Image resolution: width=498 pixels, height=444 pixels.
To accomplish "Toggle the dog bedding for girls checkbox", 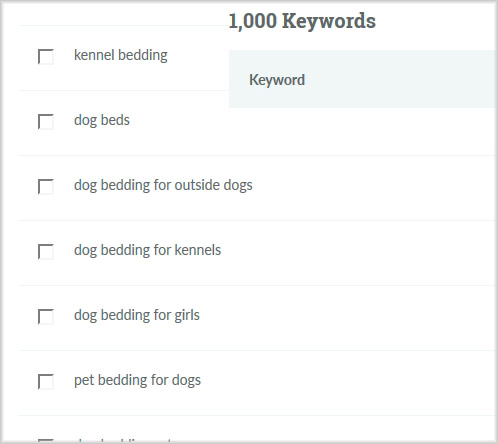I will point(46,317).
